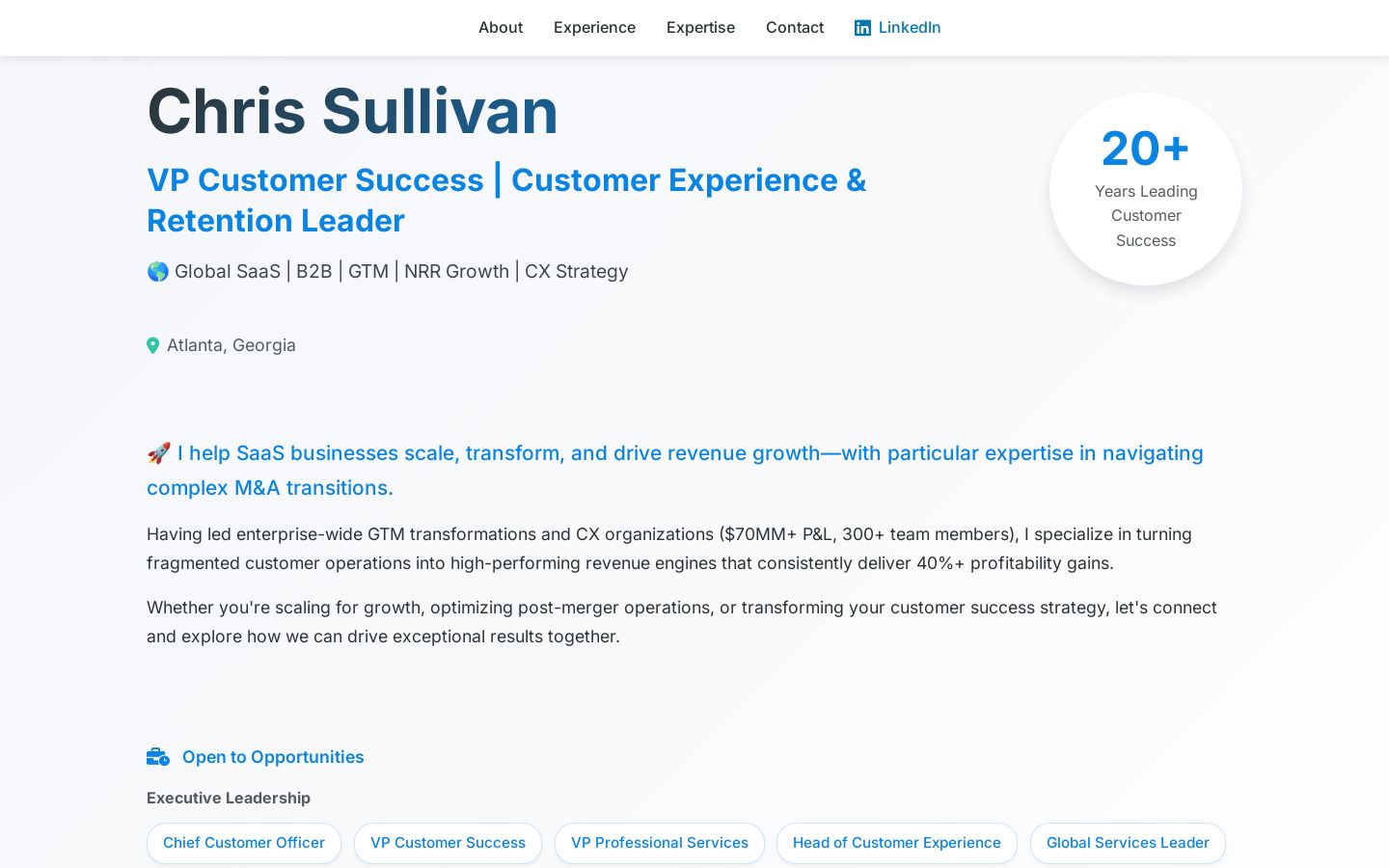Click the Head of Customer Experience pill
1389x868 pixels.
coord(897,843)
